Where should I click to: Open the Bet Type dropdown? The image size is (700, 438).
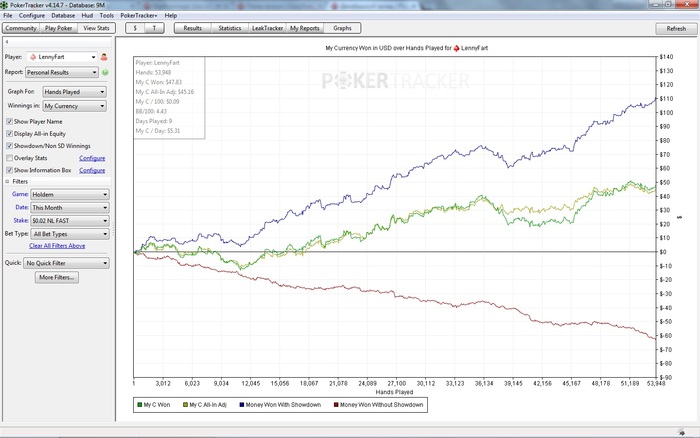(x=70, y=234)
